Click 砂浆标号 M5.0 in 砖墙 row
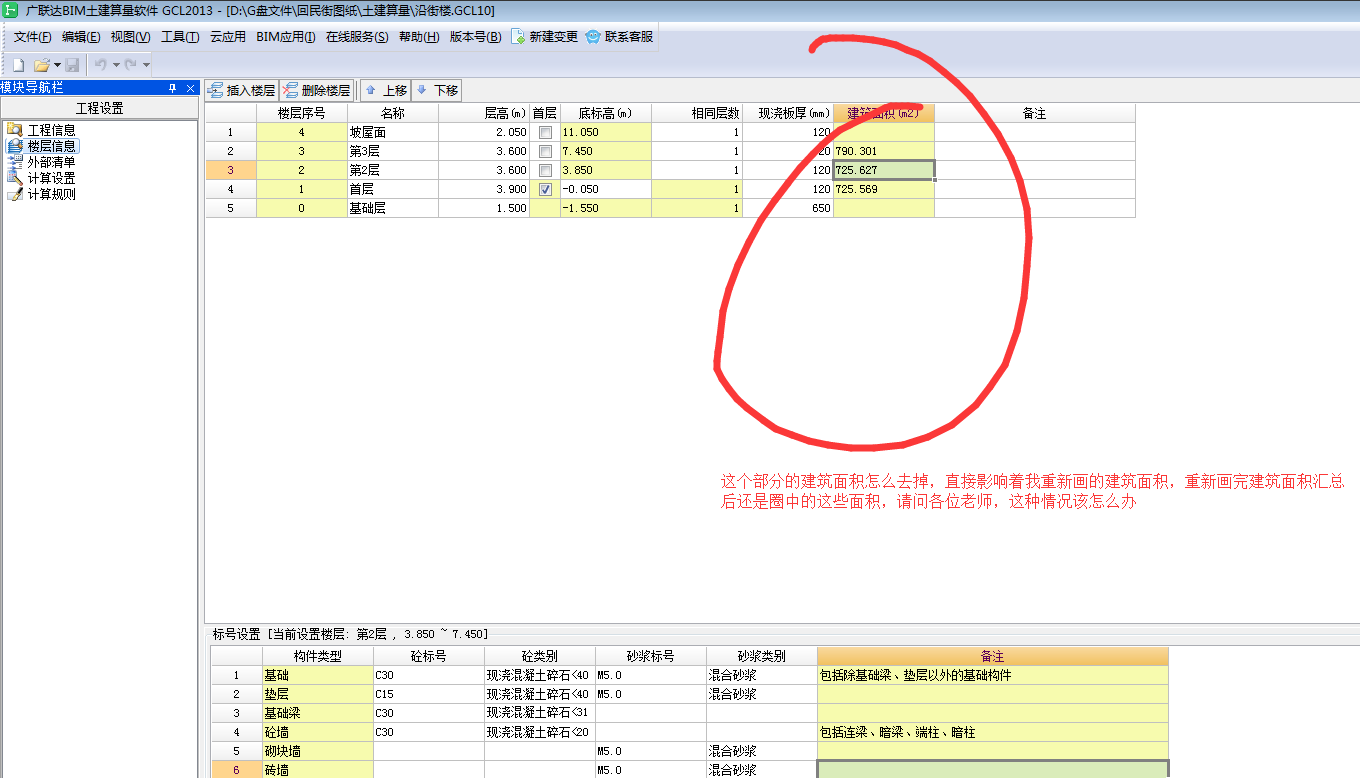The width and height of the screenshot is (1360, 778). tap(651, 770)
